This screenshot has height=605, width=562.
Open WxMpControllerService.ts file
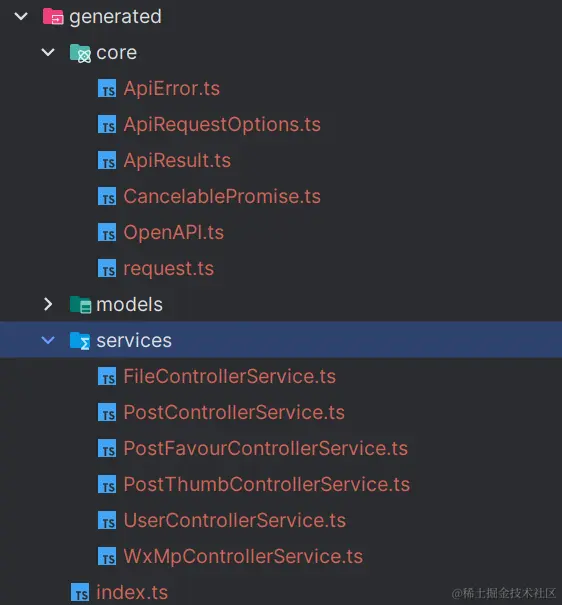[x=243, y=556]
